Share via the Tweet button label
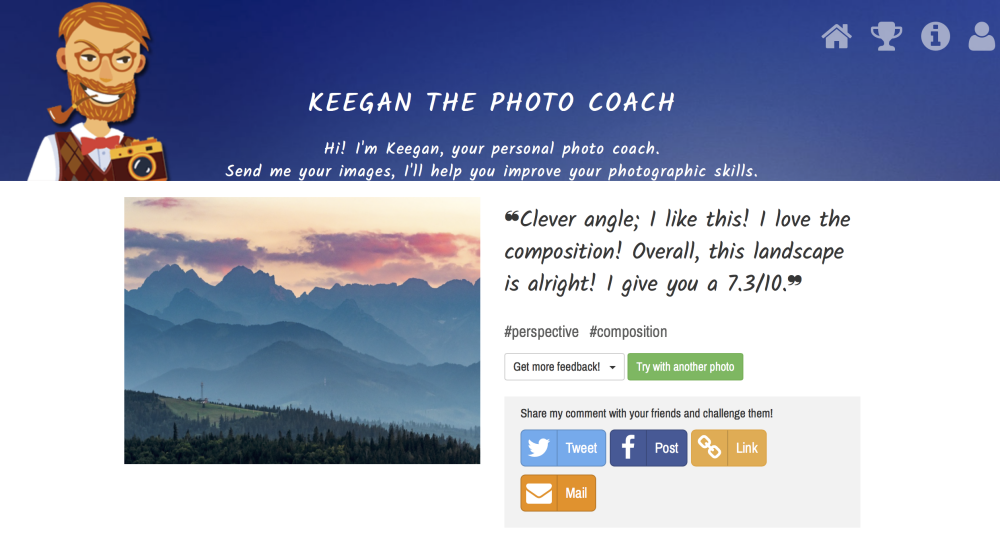This screenshot has height=559, width=1000. pos(581,448)
